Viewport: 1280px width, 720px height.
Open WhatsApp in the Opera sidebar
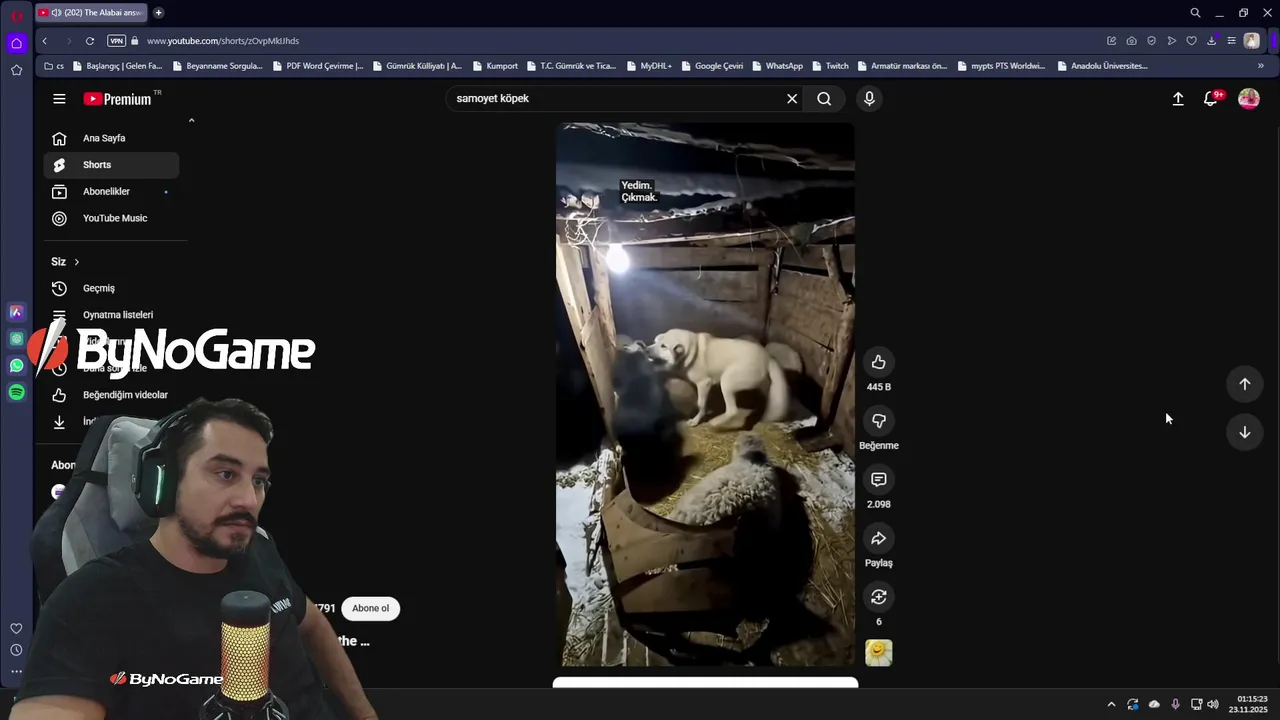tap(16, 366)
